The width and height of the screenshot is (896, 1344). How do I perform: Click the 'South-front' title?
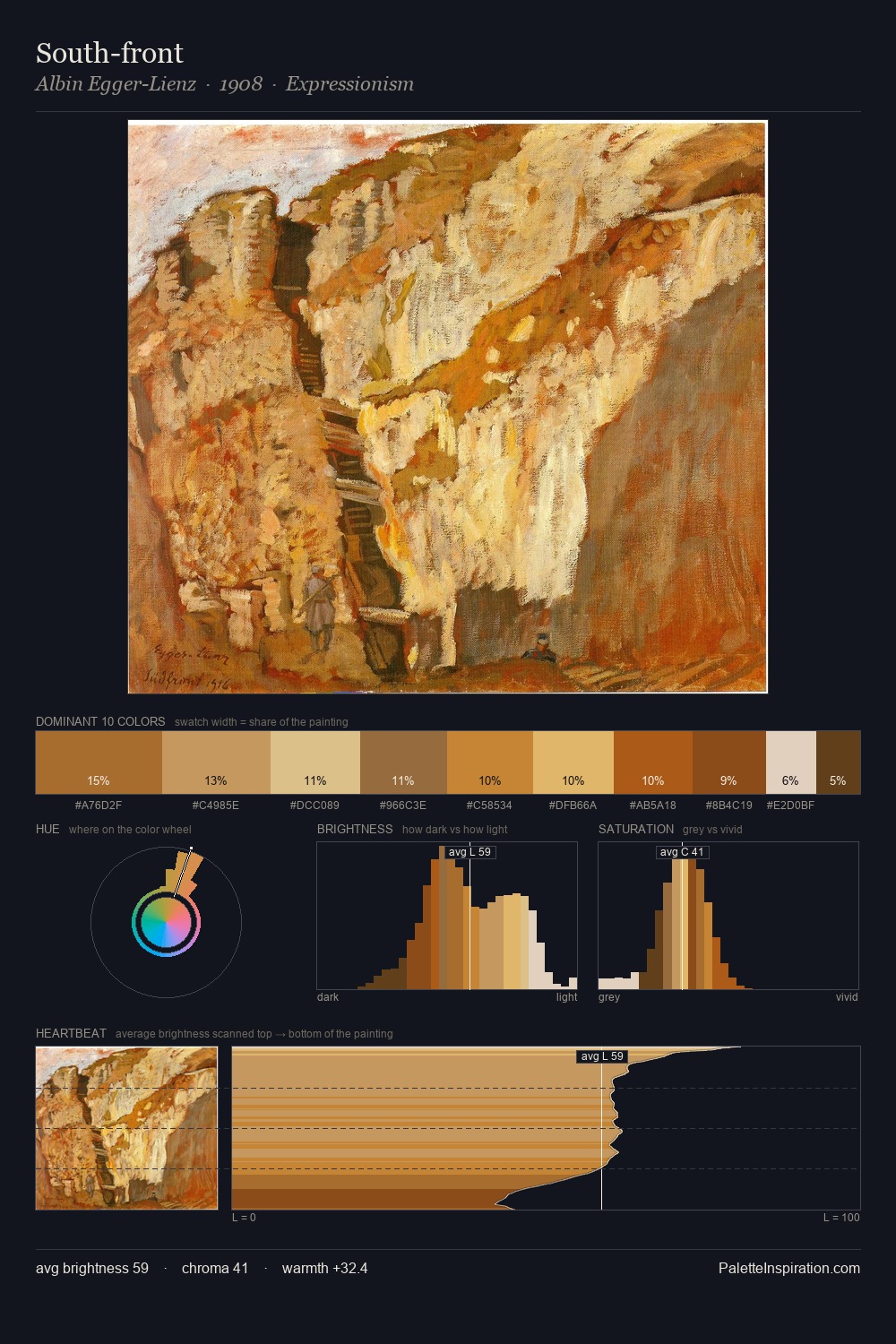(109, 53)
